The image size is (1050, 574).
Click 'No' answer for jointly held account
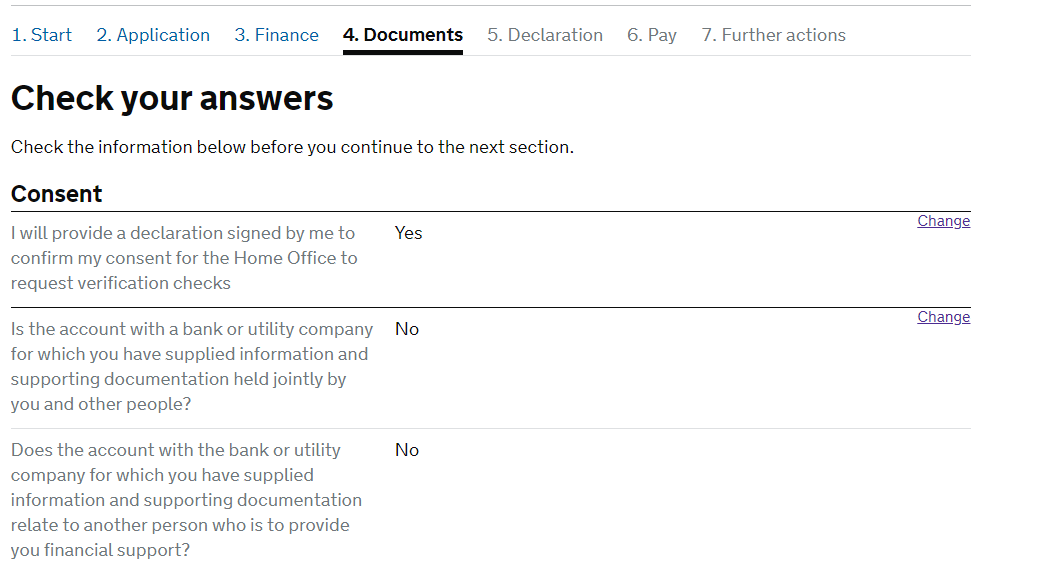point(407,329)
